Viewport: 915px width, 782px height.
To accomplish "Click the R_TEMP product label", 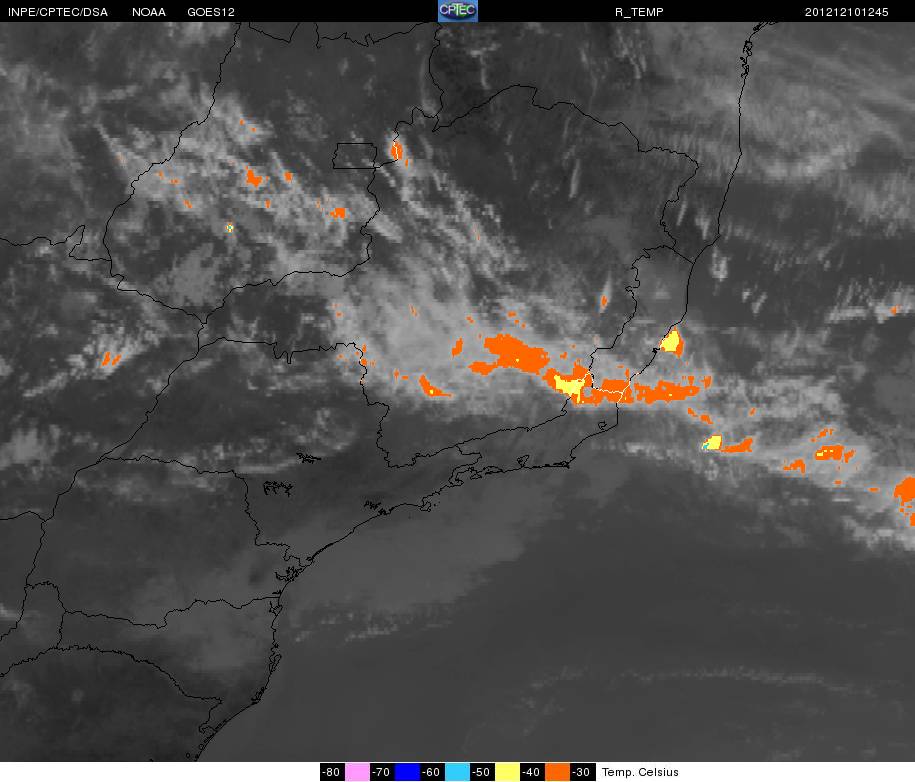I will [x=639, y=12].
